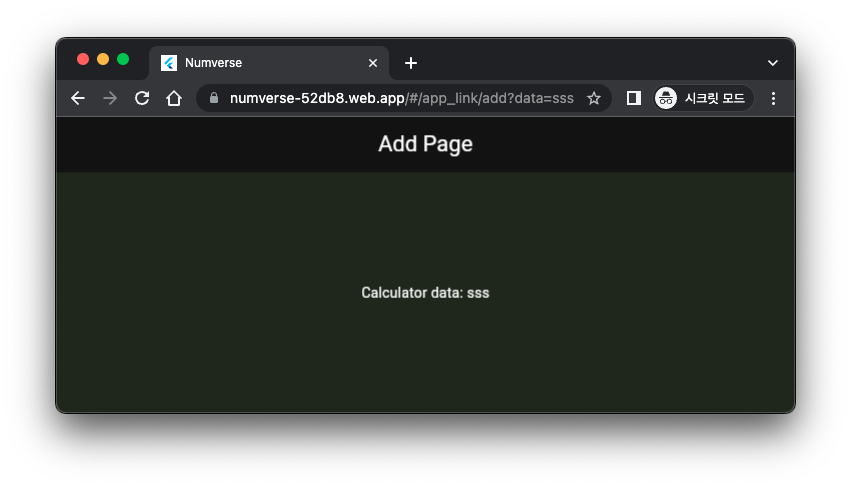Open a new tab with the plus button
Viewport: 851px width, 487px height.
pos(411,63)
